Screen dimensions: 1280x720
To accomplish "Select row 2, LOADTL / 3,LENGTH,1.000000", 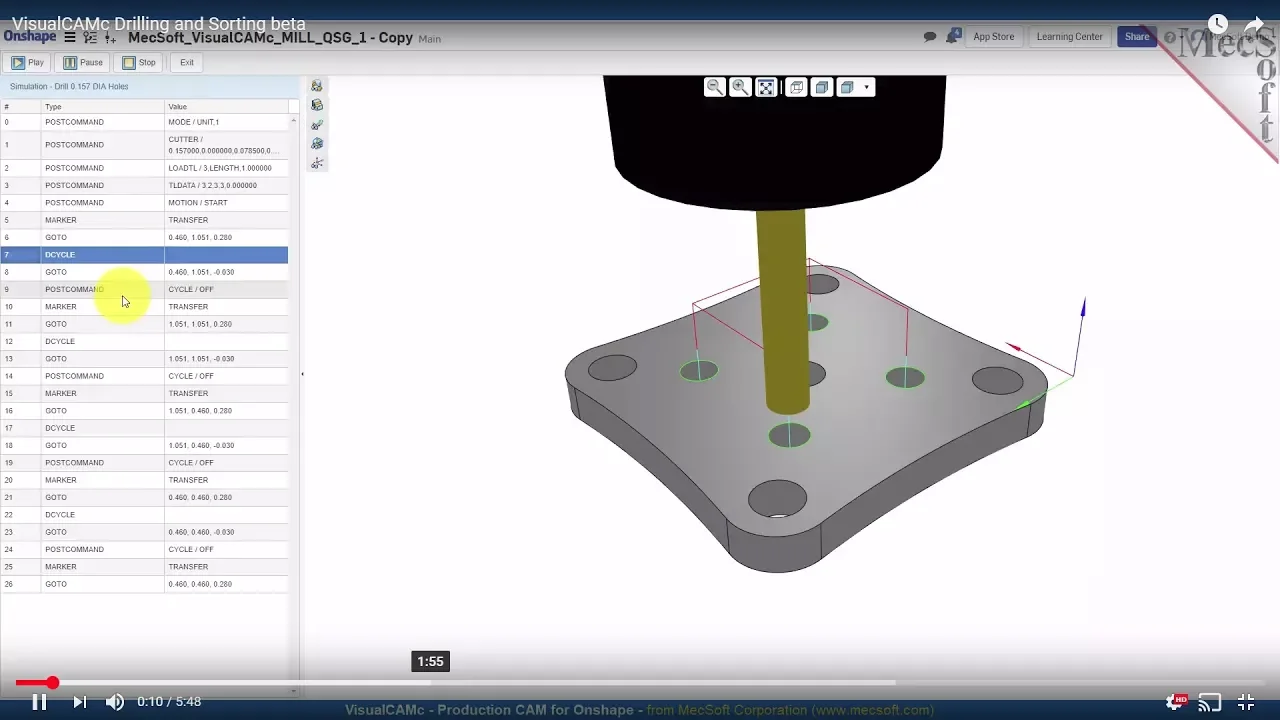I will pyautogui.click(x=144, y=168).
